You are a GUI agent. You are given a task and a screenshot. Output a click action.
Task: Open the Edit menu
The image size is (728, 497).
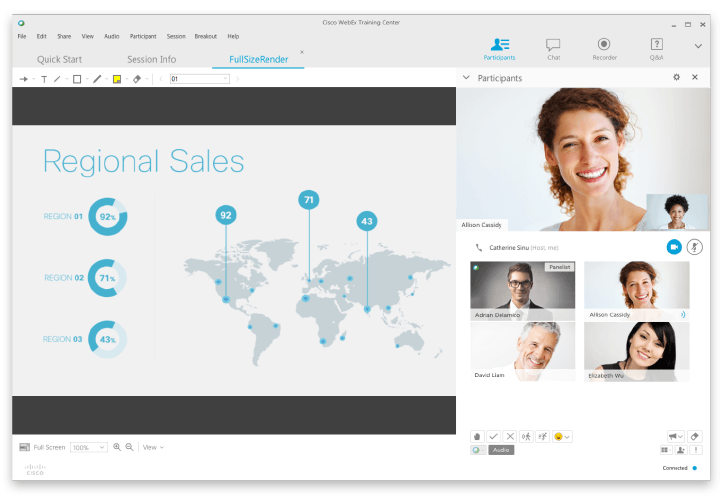click(41, 36)
